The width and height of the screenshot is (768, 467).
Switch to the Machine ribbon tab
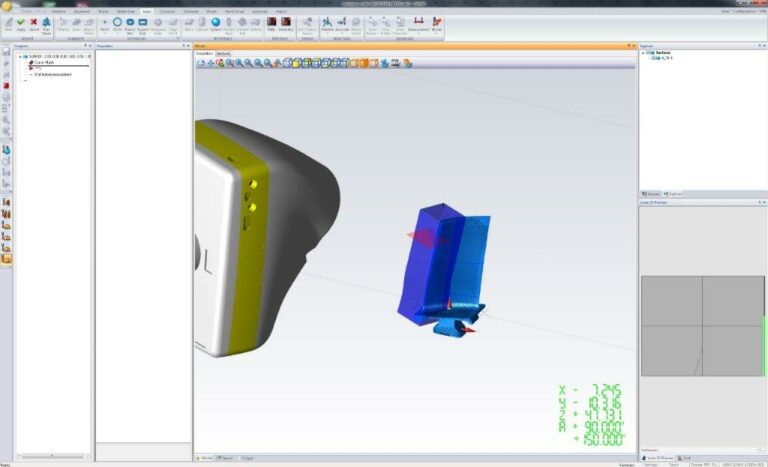58,11
